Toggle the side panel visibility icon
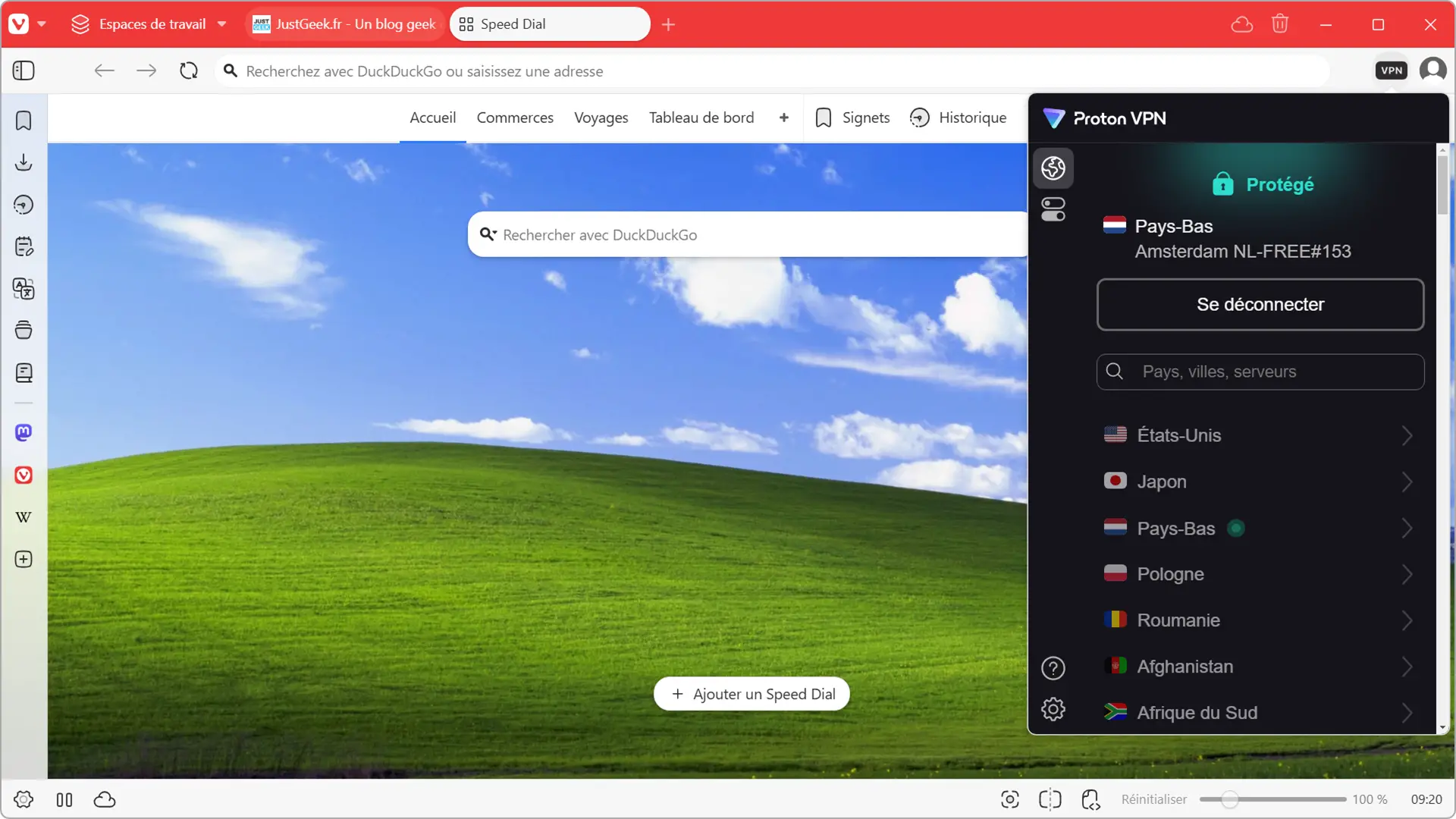Screen dimensions: 1456x819 [x=24, y=71]
